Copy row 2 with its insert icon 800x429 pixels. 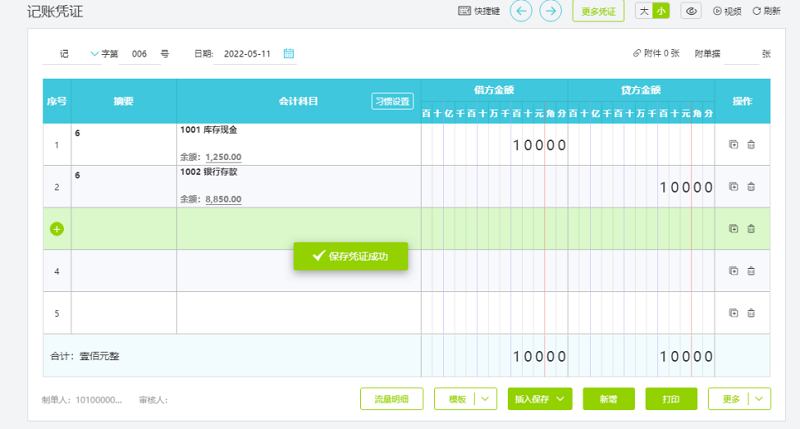tap(733, 187)
